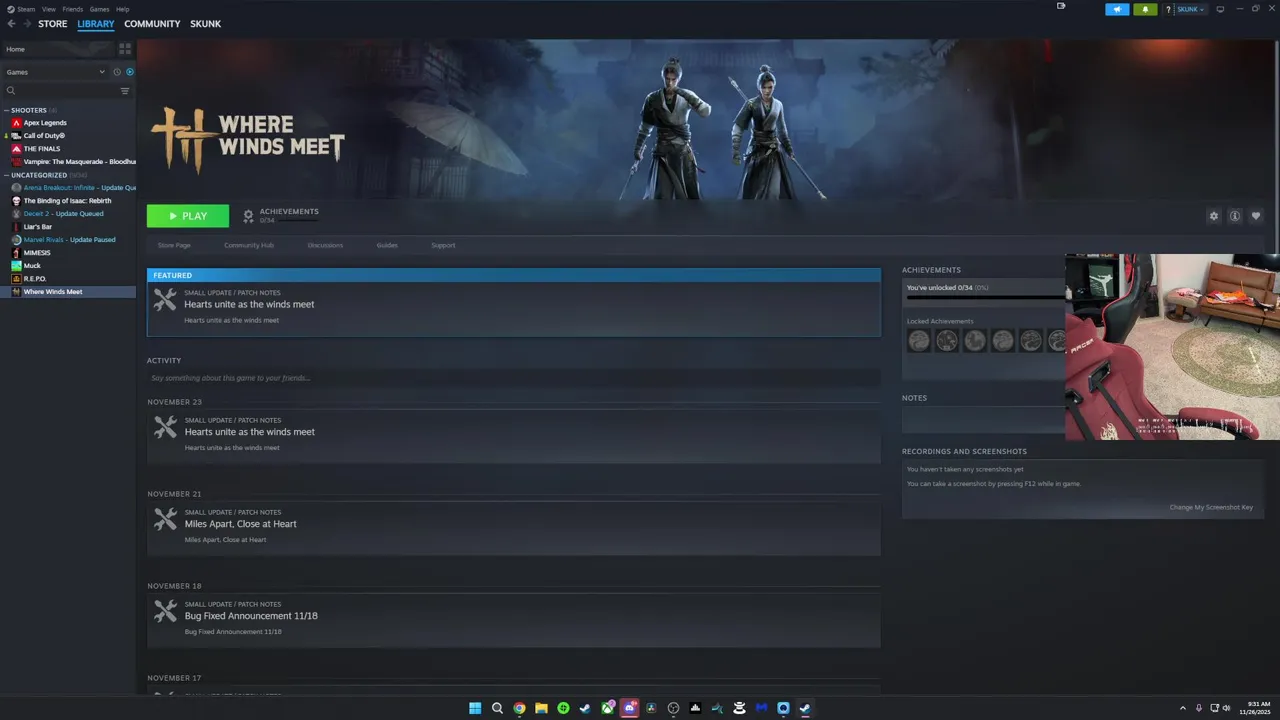Open the Help menu

point(122,9)
